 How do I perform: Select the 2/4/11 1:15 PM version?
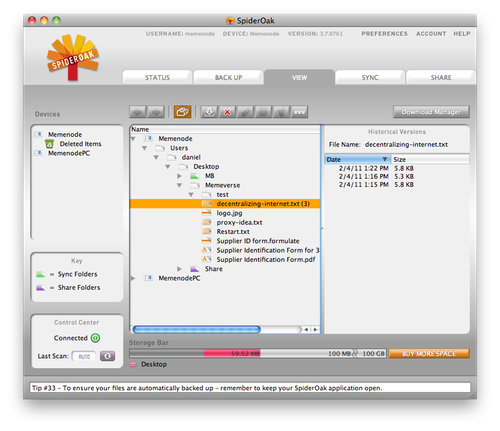click(397, 184)
